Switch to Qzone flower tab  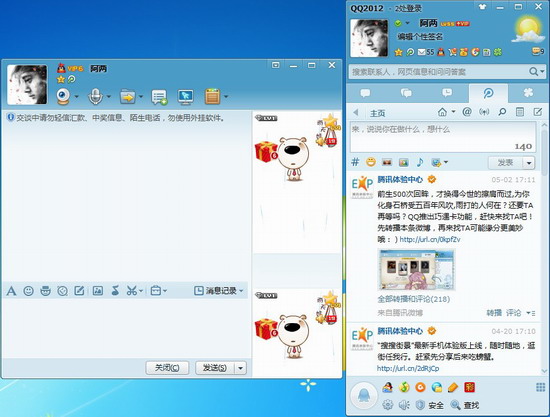[x=528, y=93]
